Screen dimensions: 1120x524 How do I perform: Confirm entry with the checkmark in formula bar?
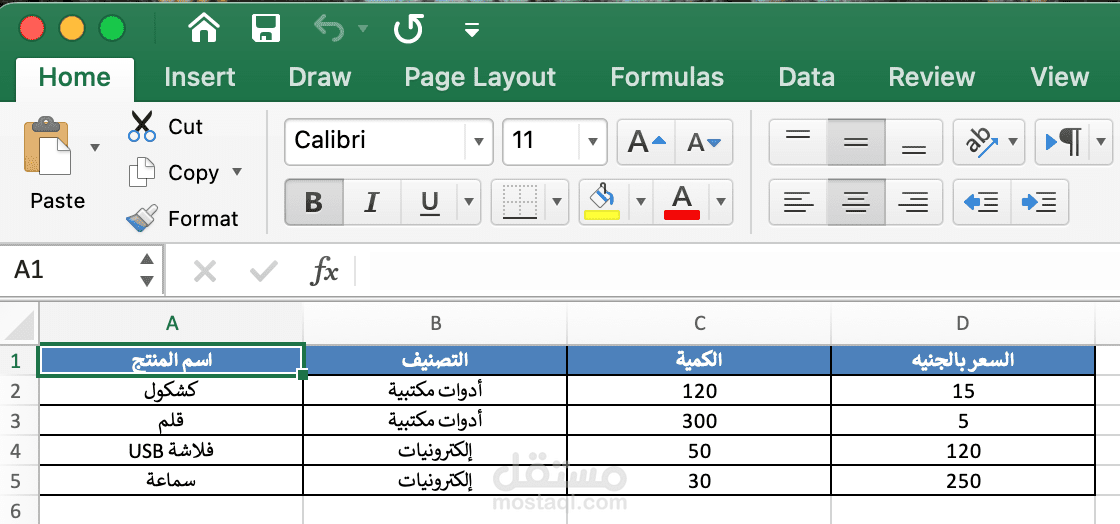(264, 271)
